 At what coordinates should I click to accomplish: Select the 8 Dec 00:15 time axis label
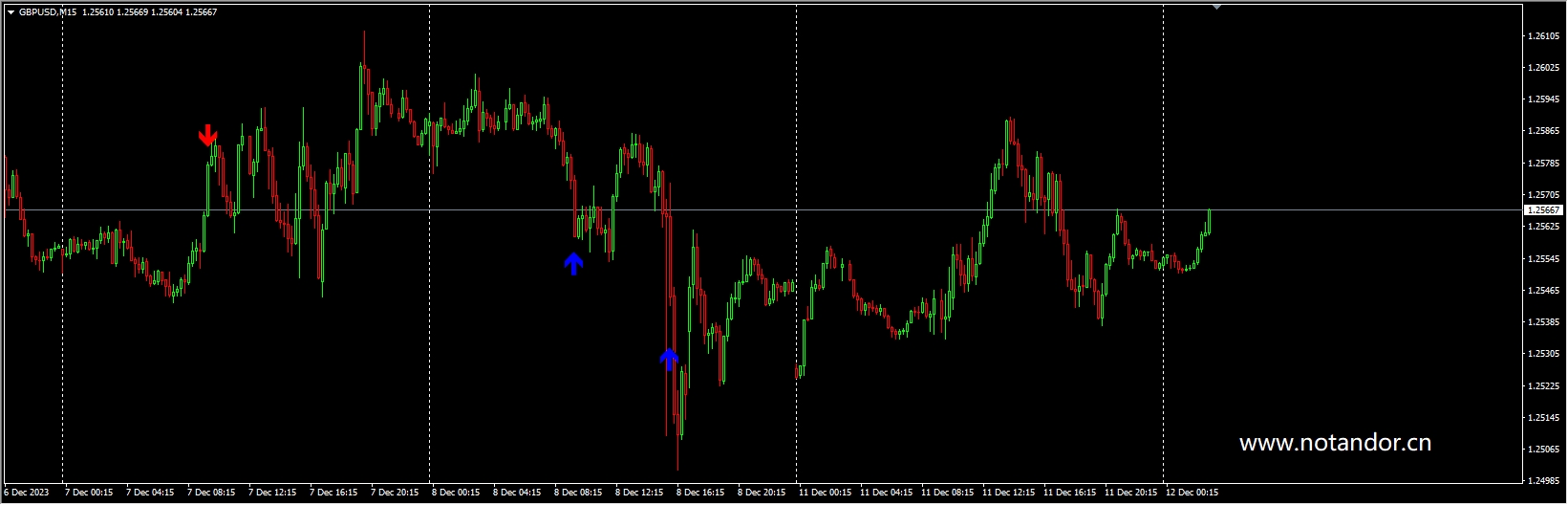click(x=456, y=493)
